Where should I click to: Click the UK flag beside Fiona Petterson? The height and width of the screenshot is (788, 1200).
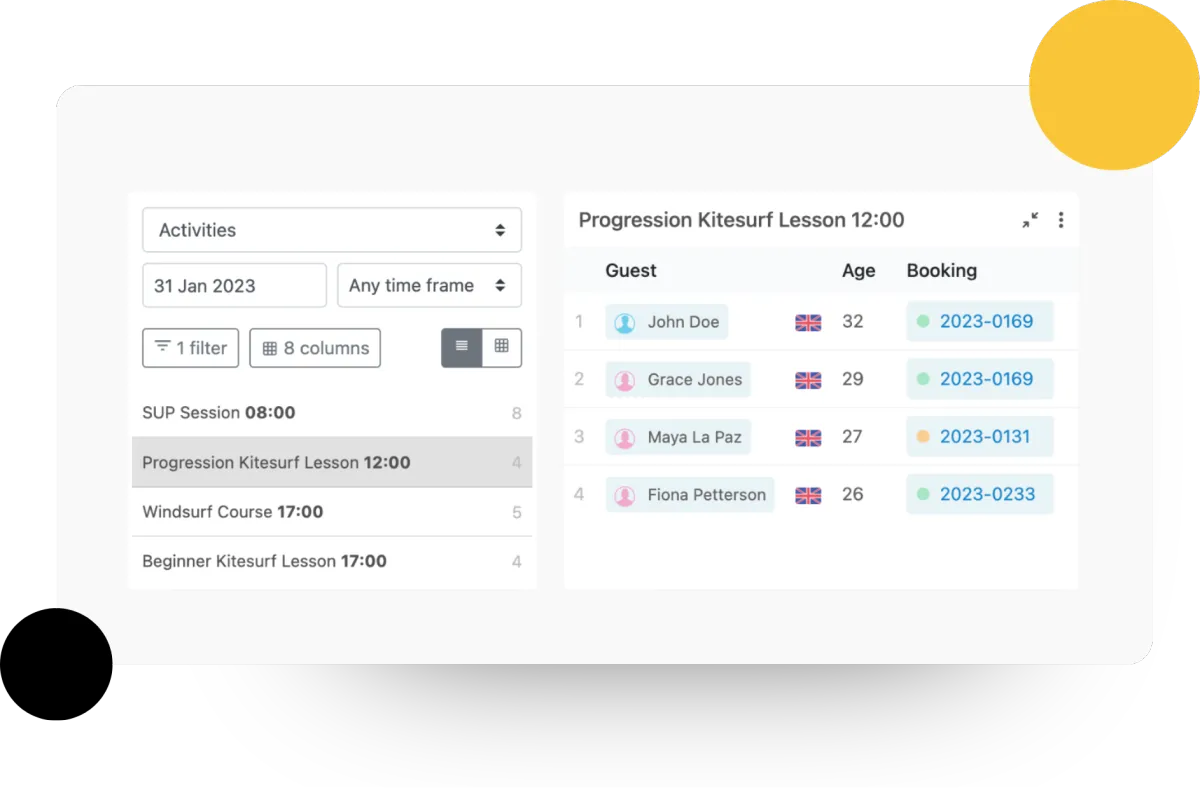click(x=808, y=495)
